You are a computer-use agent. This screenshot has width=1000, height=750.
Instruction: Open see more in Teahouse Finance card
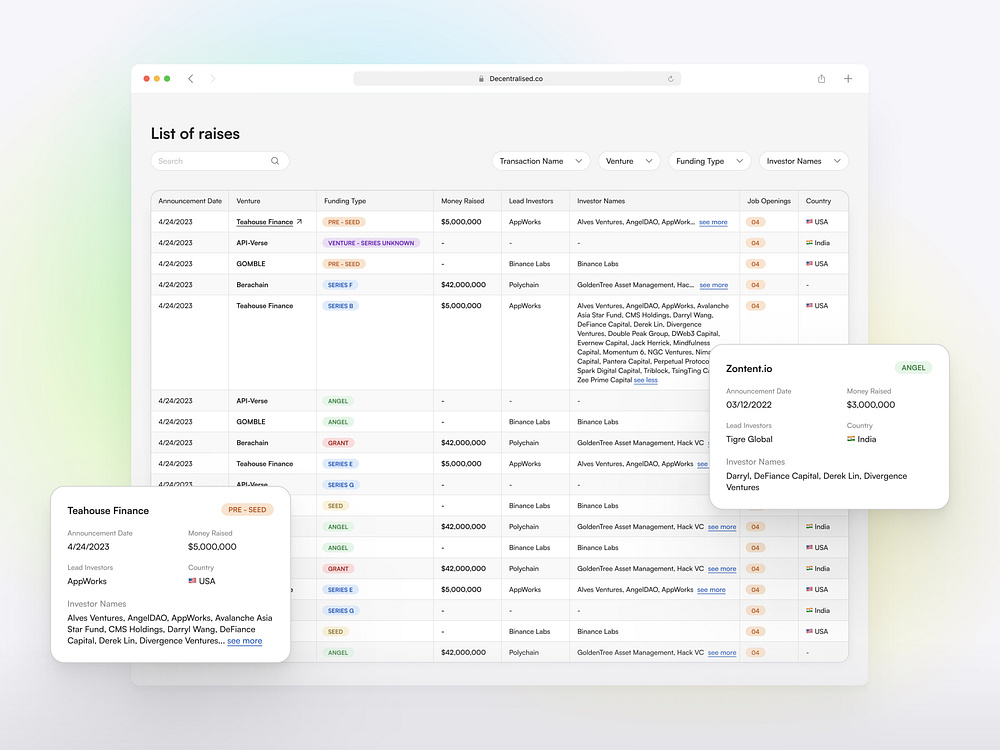245,641
